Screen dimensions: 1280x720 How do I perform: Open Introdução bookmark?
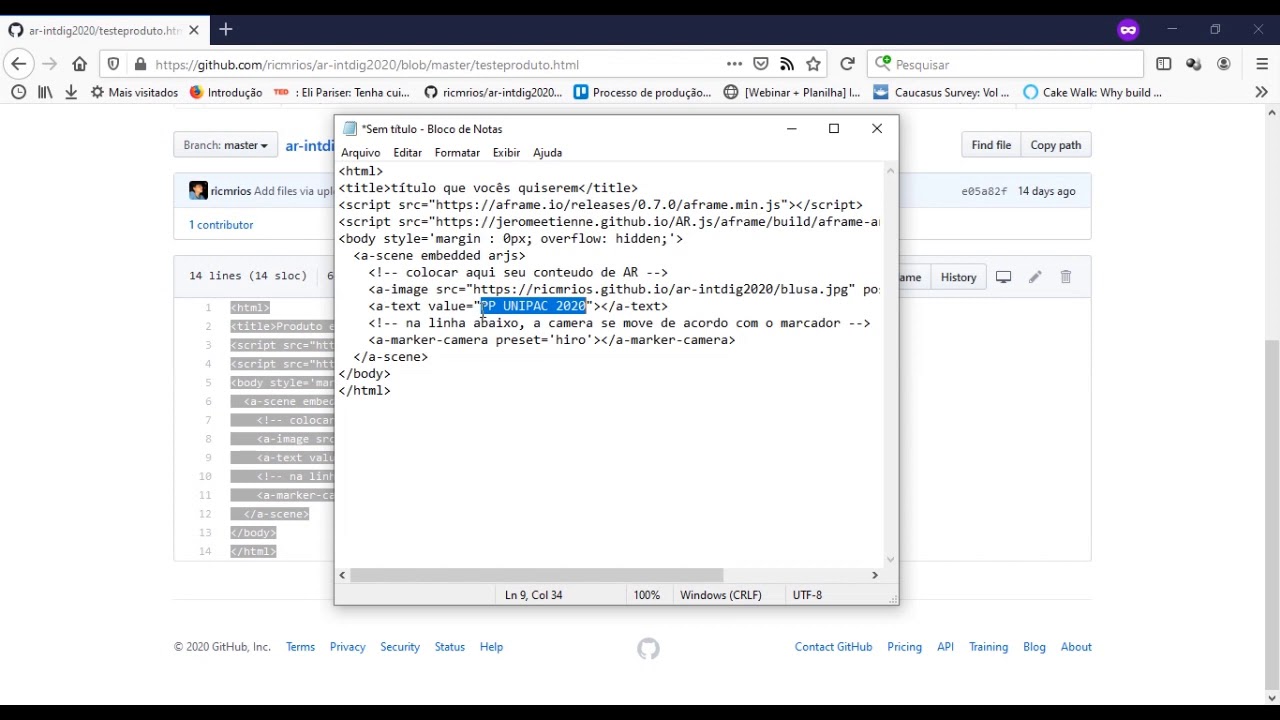click(x=226, y=92)
